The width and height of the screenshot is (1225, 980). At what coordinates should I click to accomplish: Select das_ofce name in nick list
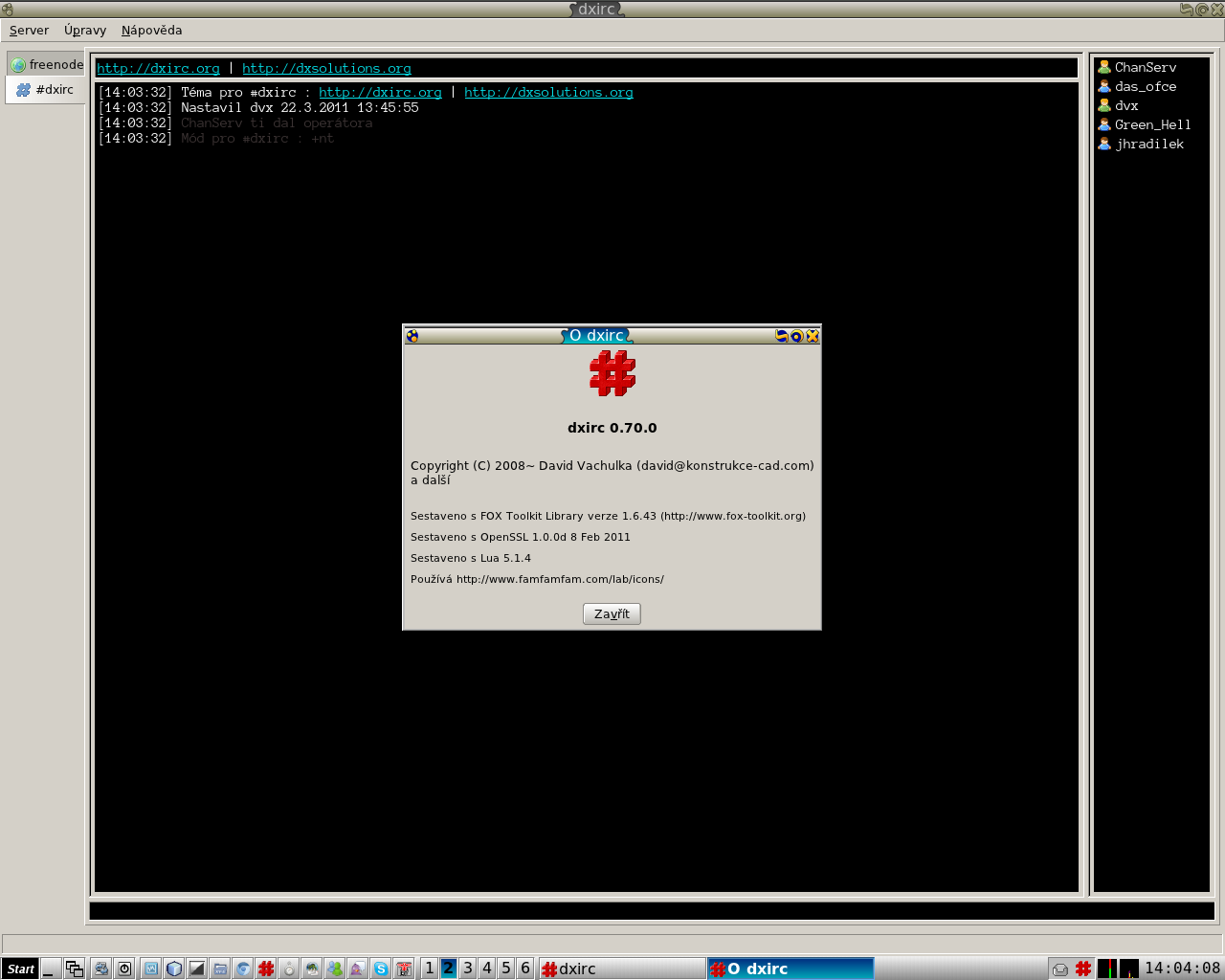(x=1146, y=86)
